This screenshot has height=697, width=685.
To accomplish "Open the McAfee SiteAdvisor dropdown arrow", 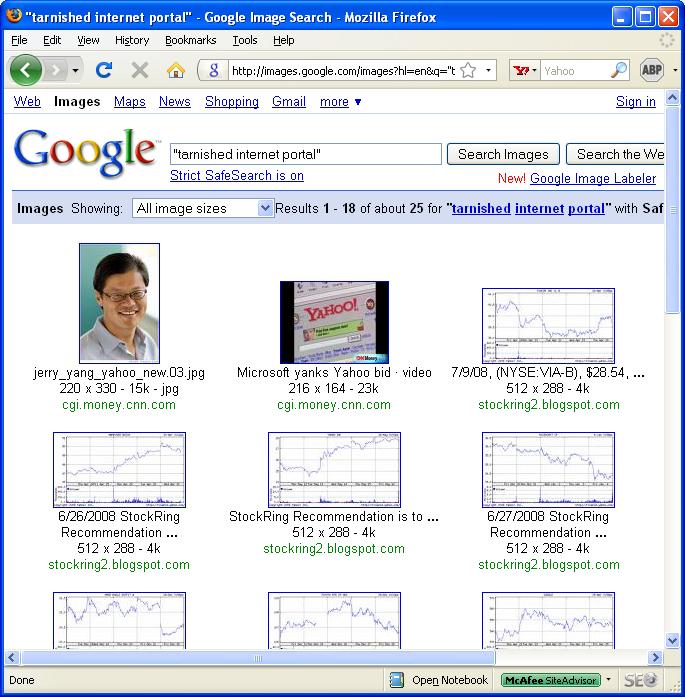I will 609,680.
